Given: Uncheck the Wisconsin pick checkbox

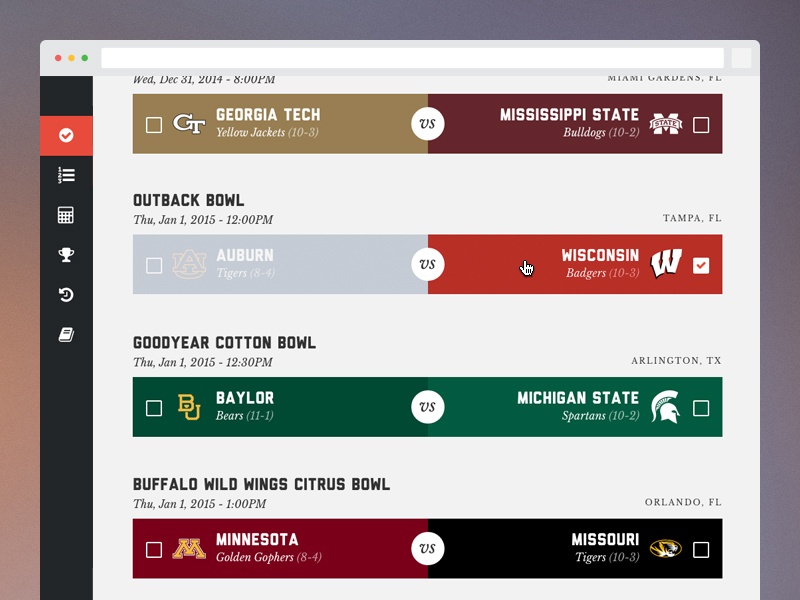Looking at the screenshot, I should point(701,265).
